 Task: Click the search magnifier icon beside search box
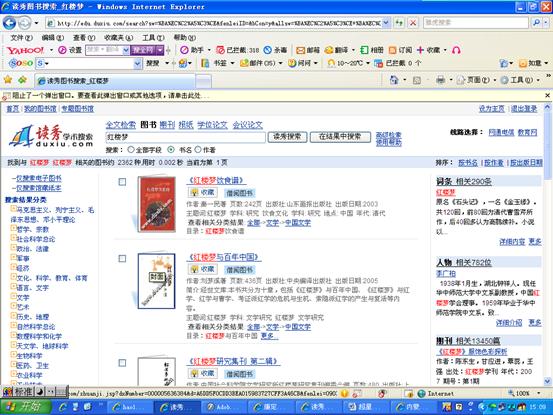click(536, 23)
